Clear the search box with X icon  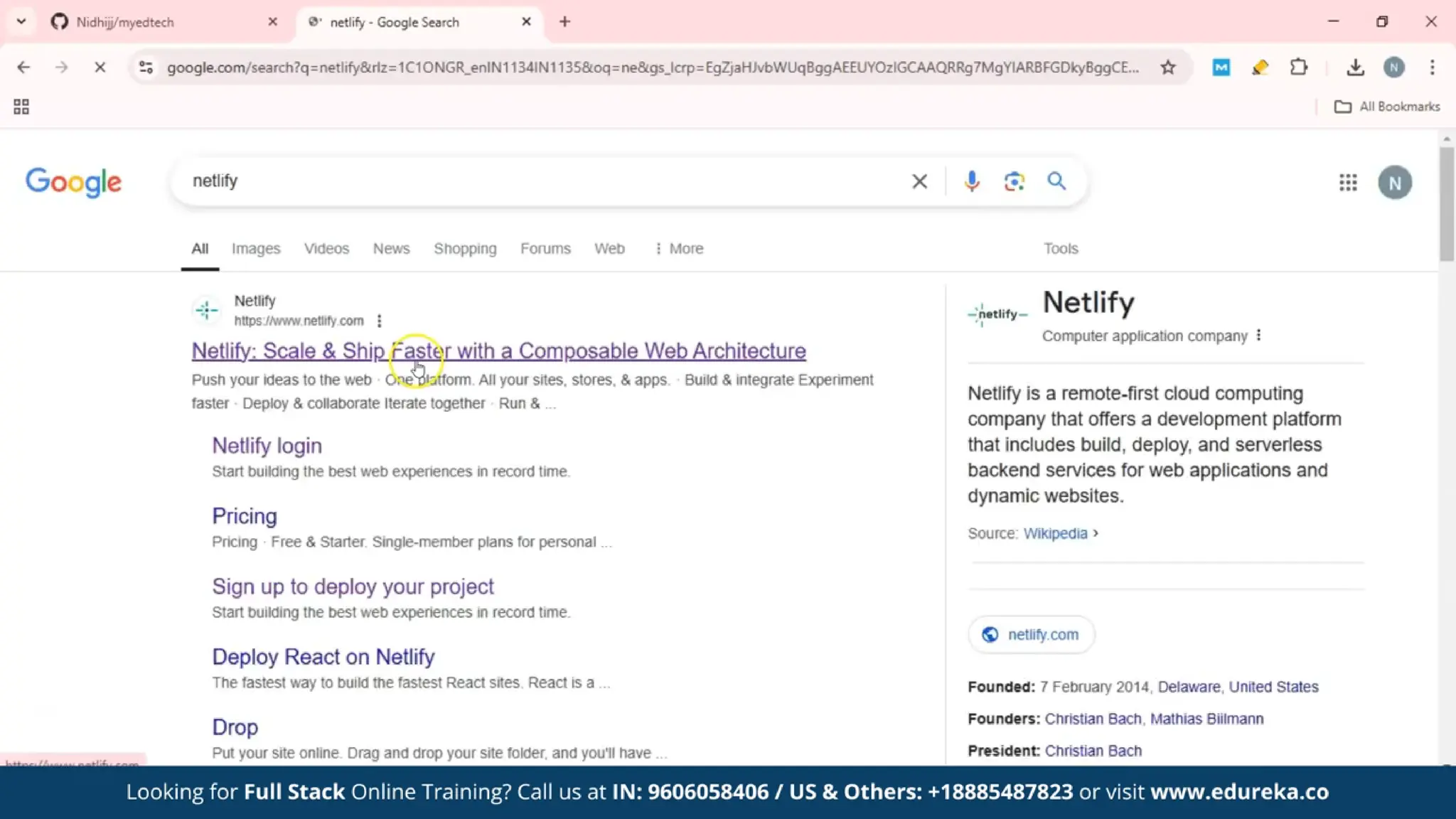[x=919, y=181]
